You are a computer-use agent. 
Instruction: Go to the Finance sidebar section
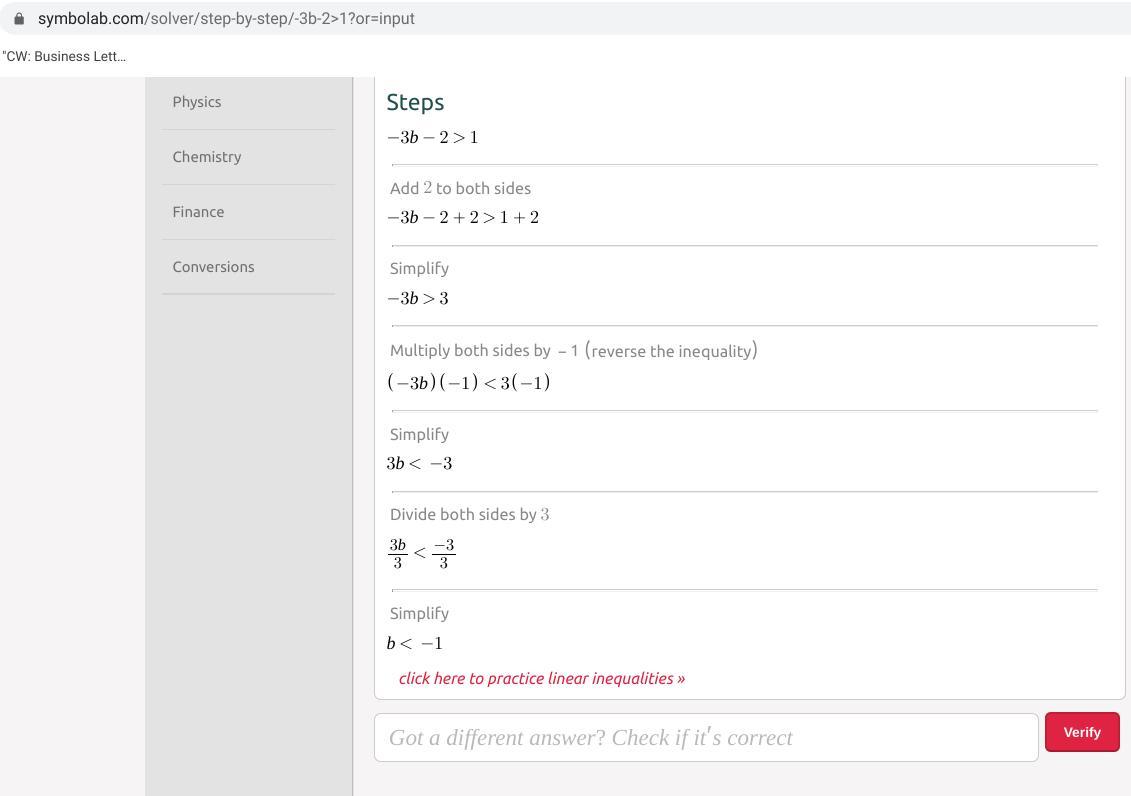[x=198, y=212]
